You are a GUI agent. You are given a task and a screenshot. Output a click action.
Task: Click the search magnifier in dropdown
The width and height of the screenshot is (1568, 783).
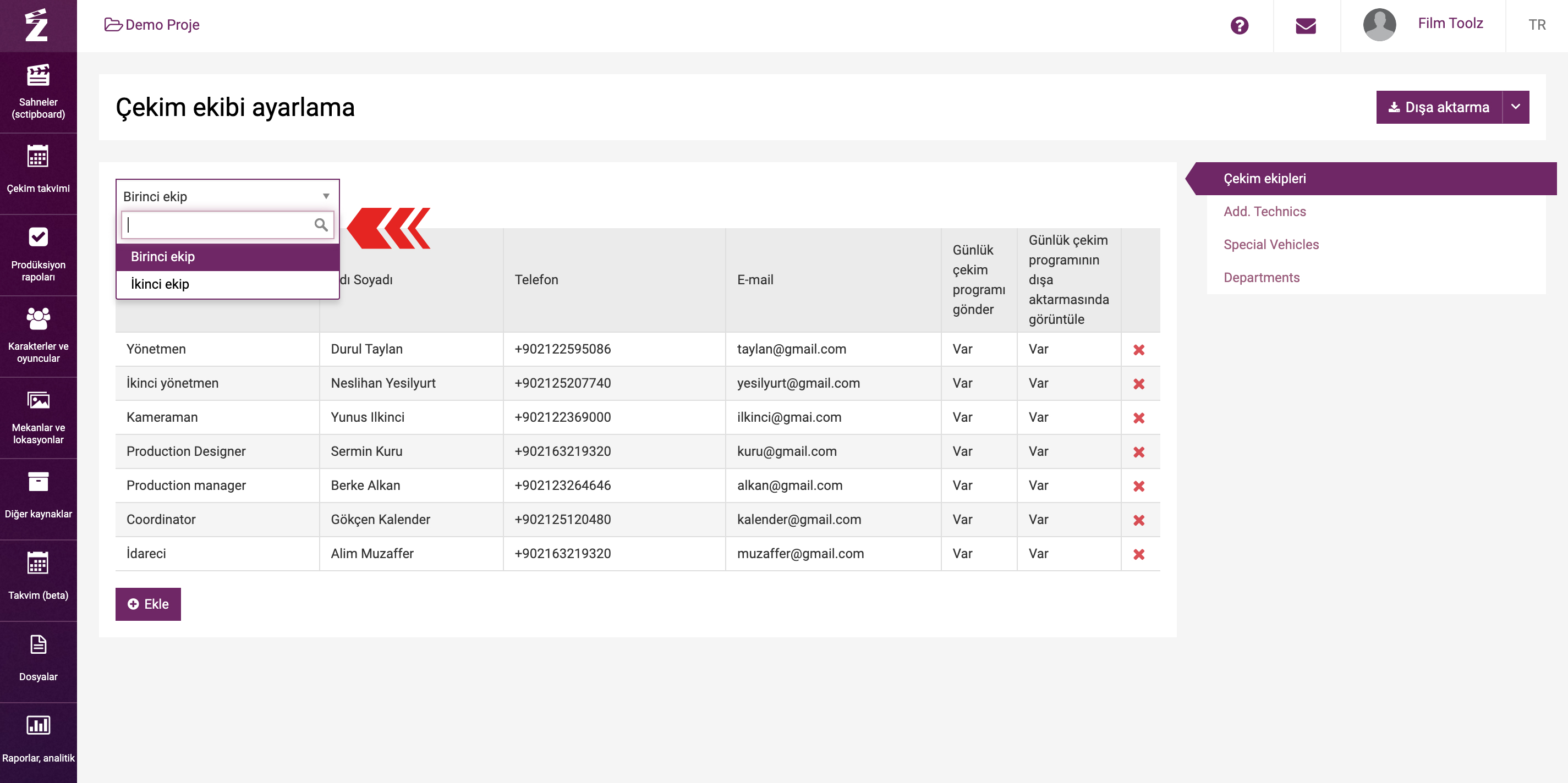pos(321,224)
